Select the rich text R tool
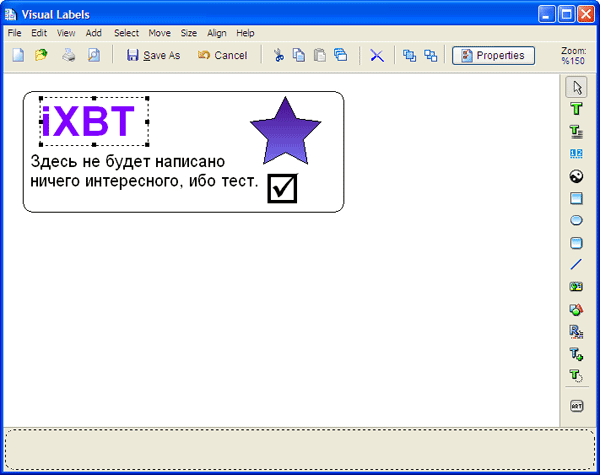 pos(576,331)
